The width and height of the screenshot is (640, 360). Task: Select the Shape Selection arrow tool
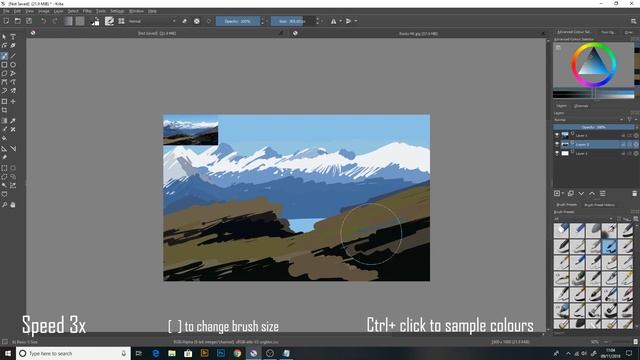coord(4,37)
